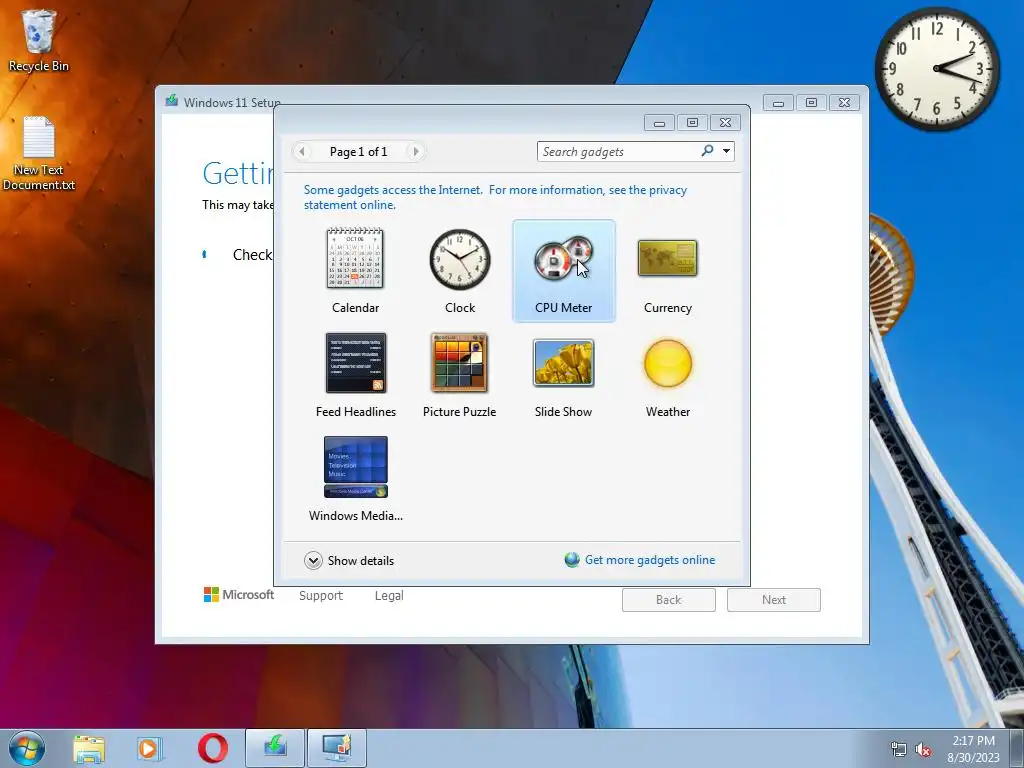
Task: Click the muted volume tray icon
Action: (x=923, y=749)
